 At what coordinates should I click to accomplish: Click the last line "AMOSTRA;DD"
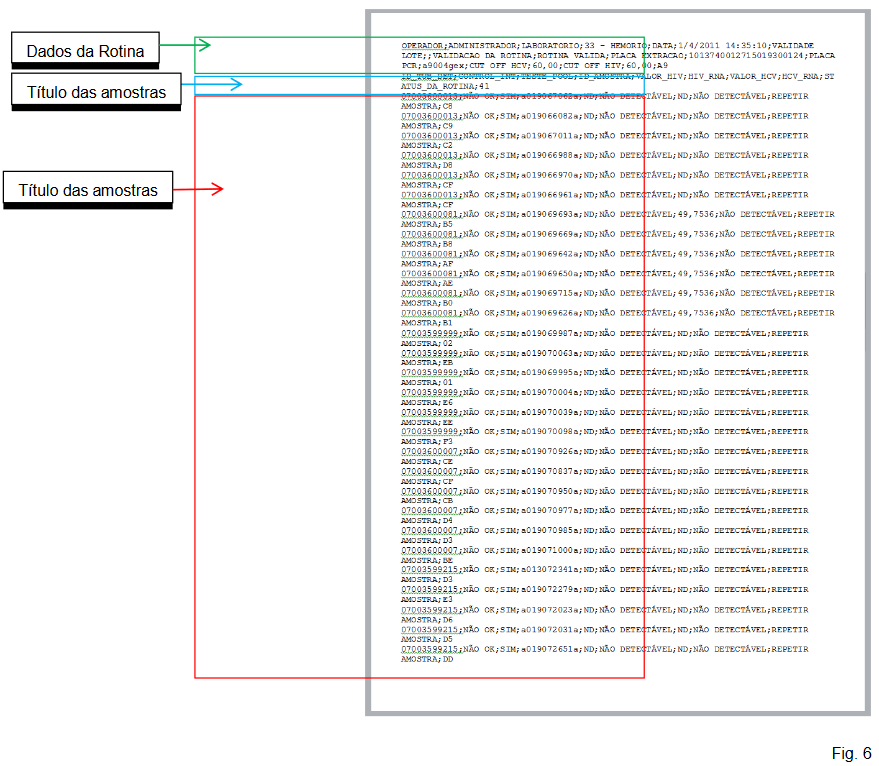point(427,659)
